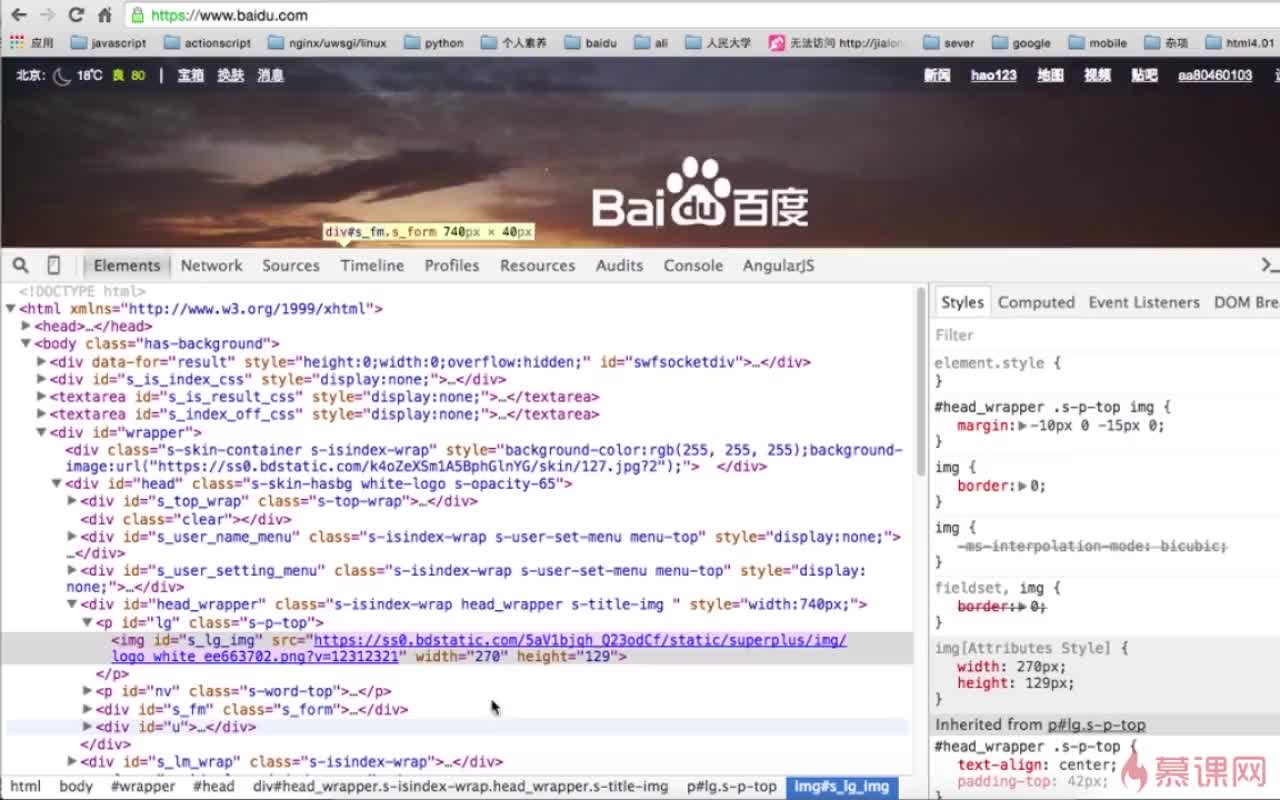Open the Resources tab
The height and width of the screenshot is (800, 1280).
pos(538,265)
